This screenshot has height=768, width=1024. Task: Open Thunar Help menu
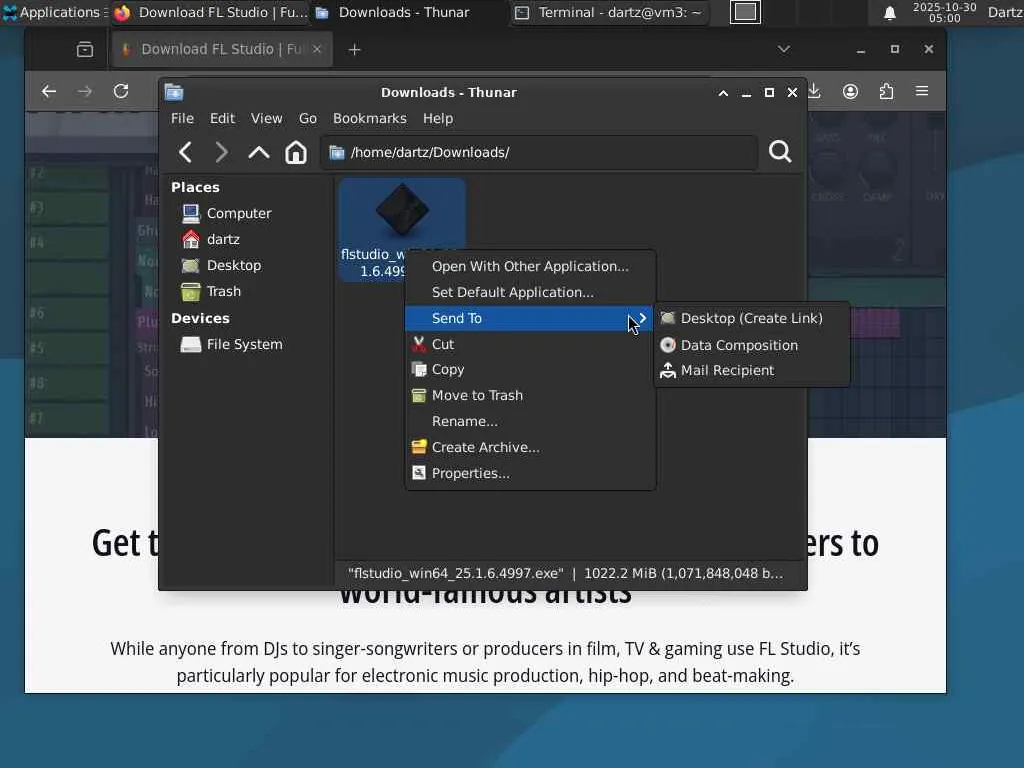pos(438,118)
